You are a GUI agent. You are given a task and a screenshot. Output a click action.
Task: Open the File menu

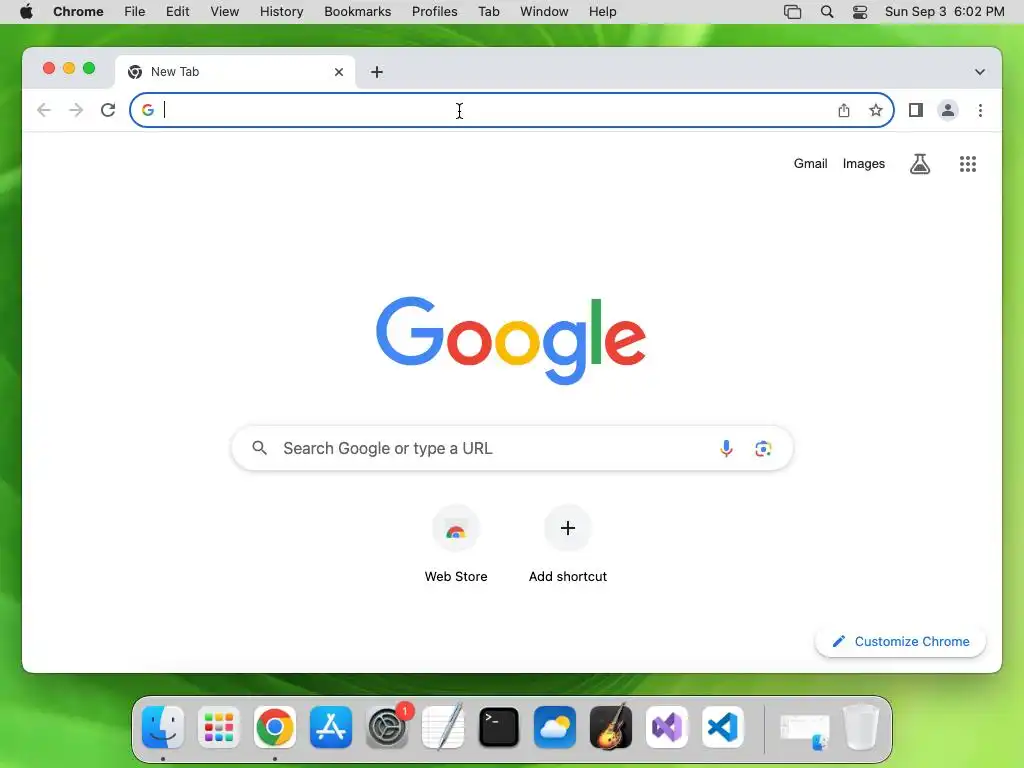tap(135, 12)
